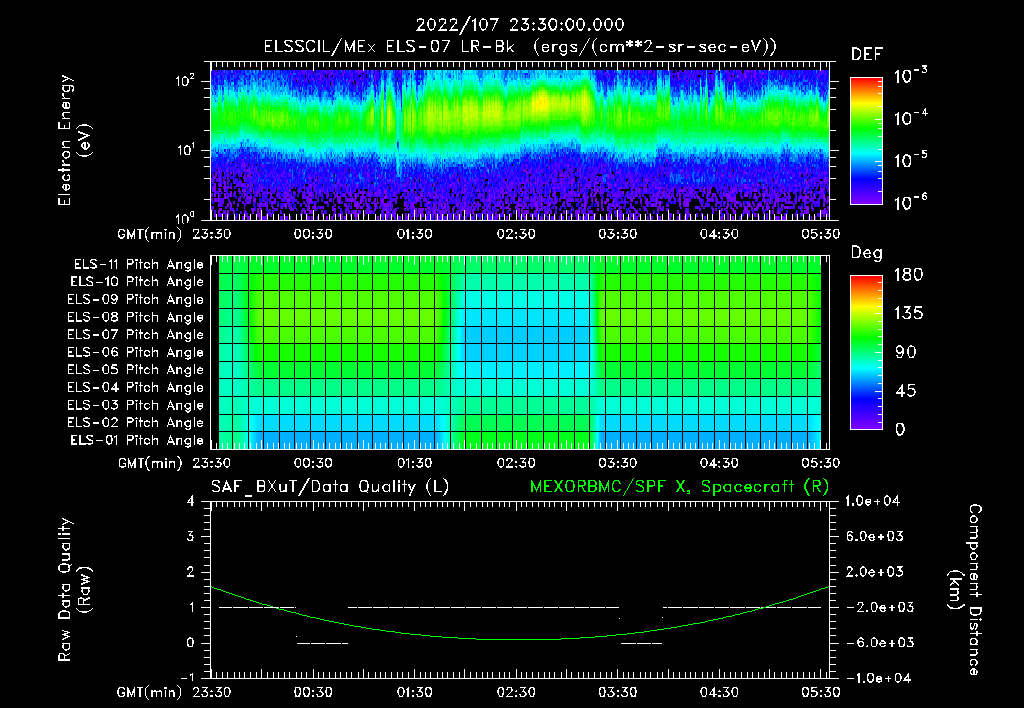Click 01:30 under the electron energy spectrogram
This screenshot has height=708, width=1024.
click(x=415, y=234)
